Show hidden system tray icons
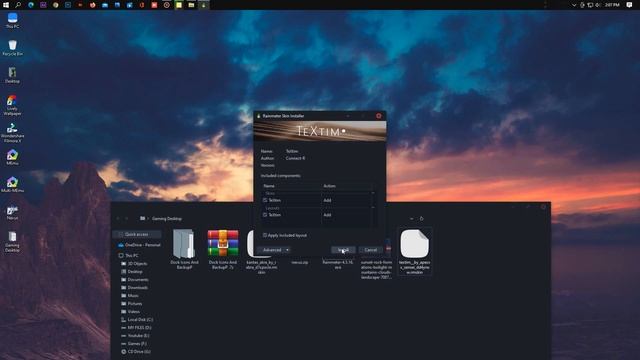 (x=574, y=5)
